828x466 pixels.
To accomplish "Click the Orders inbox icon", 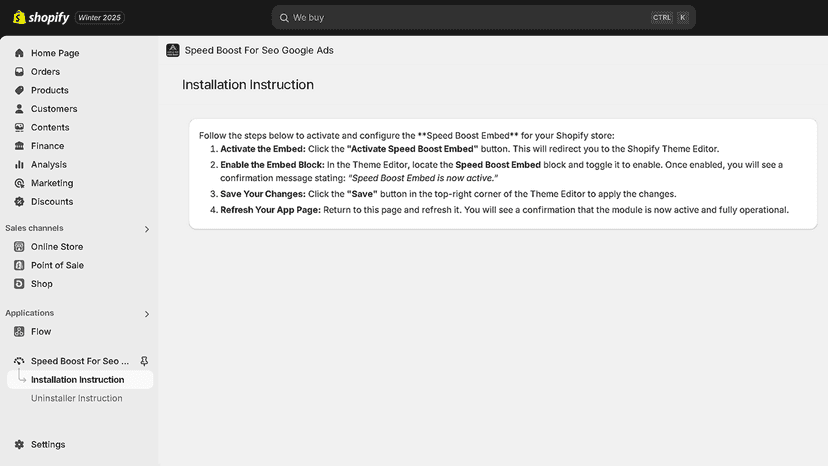I will click(x=20, y=71).
